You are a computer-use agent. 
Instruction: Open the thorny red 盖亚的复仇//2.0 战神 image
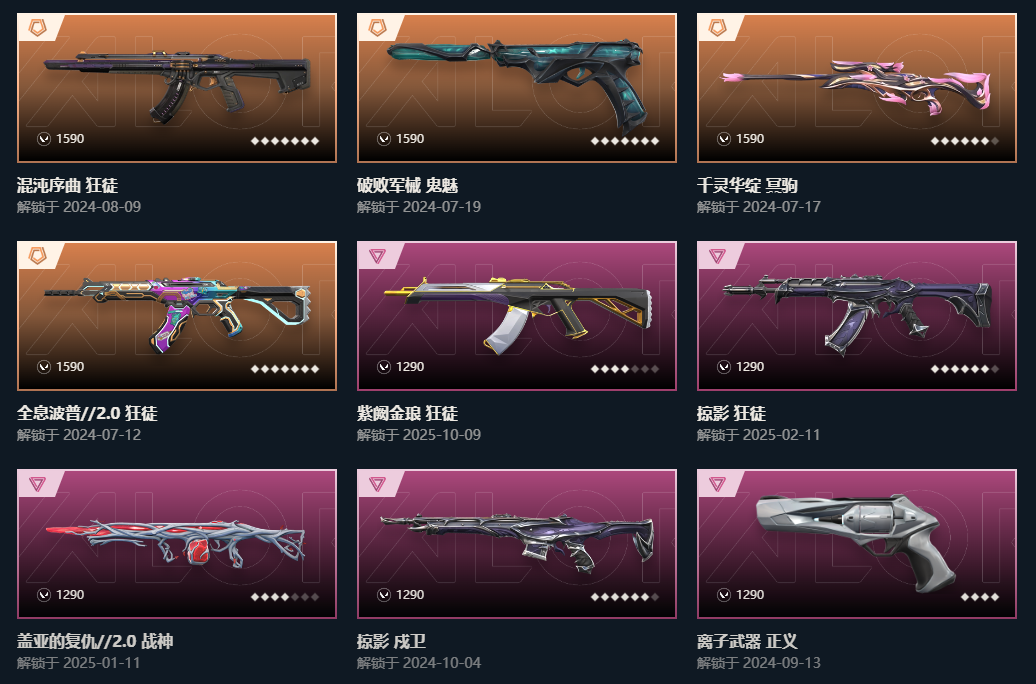176,543
